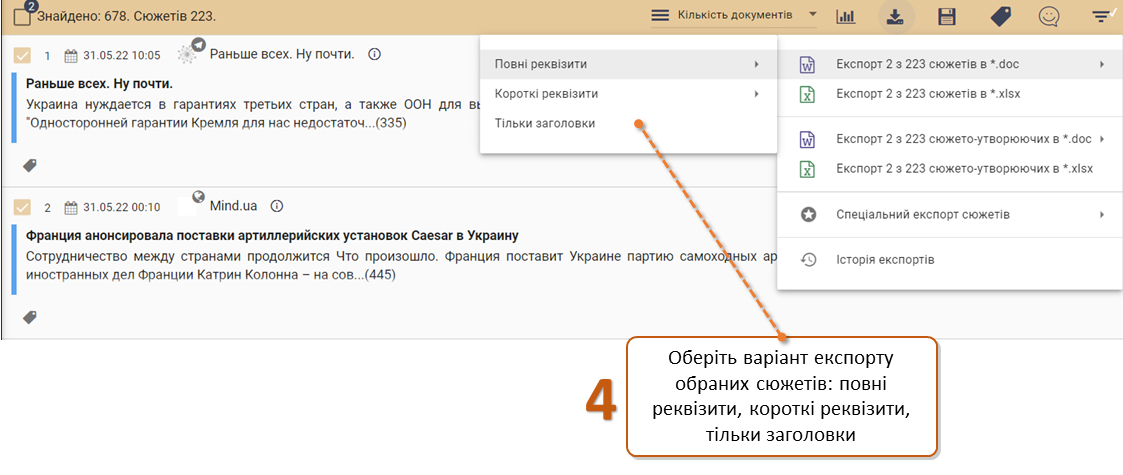Click calendar icon for 31.05.22 00:10
The width and height of the screenshot is (1123, 475).
coord(71,208)
